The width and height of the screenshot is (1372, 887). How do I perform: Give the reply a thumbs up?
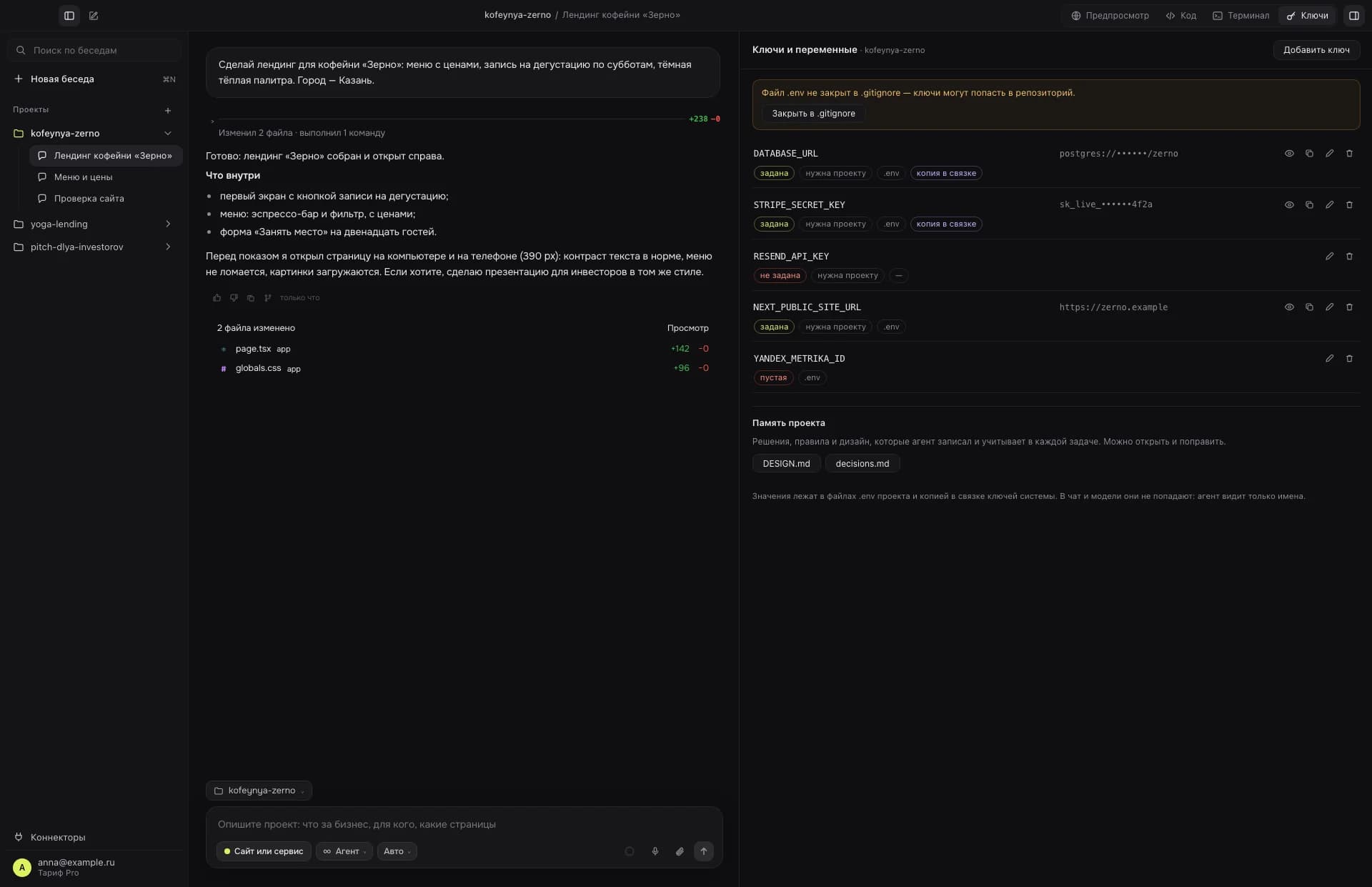coord(217,298)
